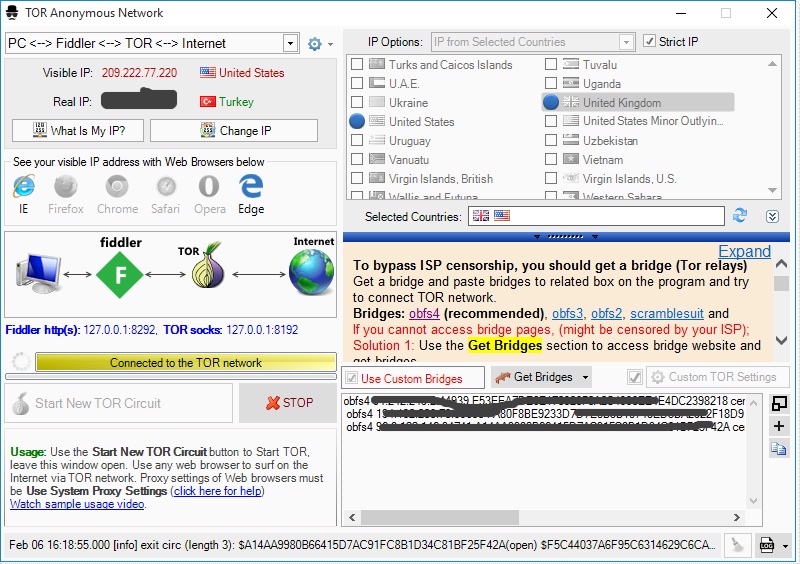Launch Firefox browser icon
The height and width of the screenshot is (564, 800).
point(66,186)
